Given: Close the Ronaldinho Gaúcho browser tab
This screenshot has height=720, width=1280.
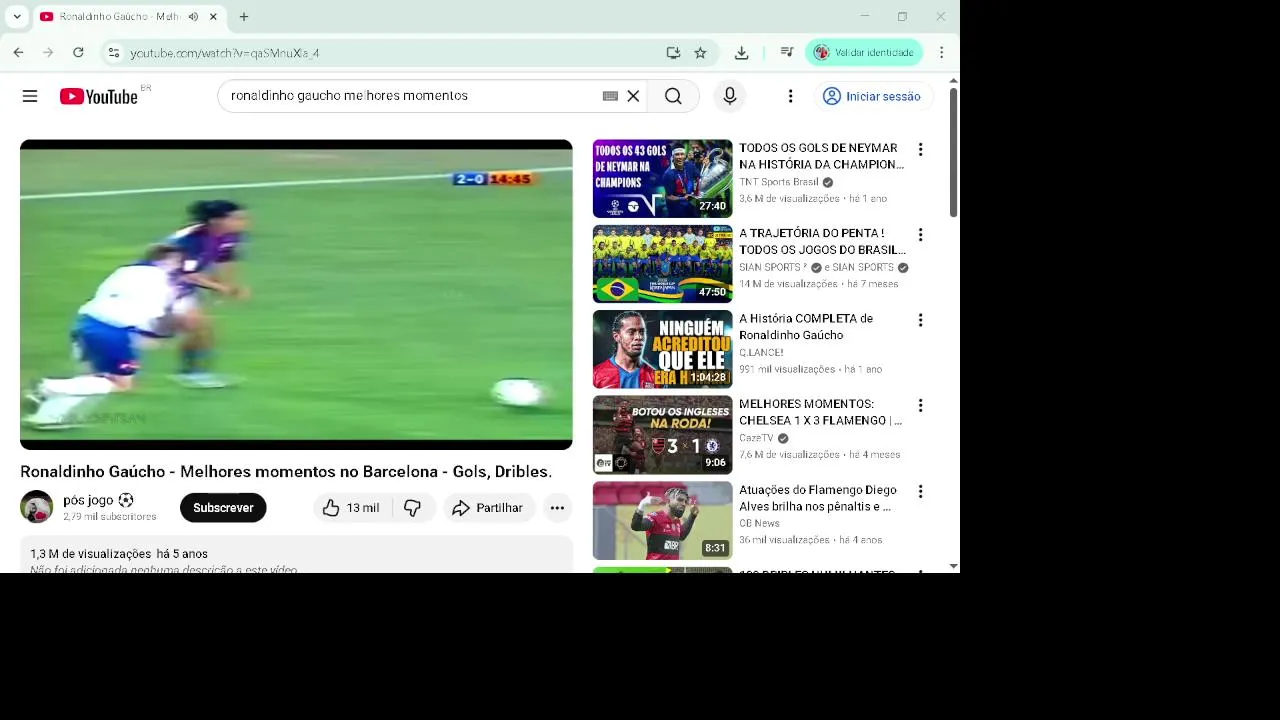Looking at the screenshot, I should click(213, 17).
